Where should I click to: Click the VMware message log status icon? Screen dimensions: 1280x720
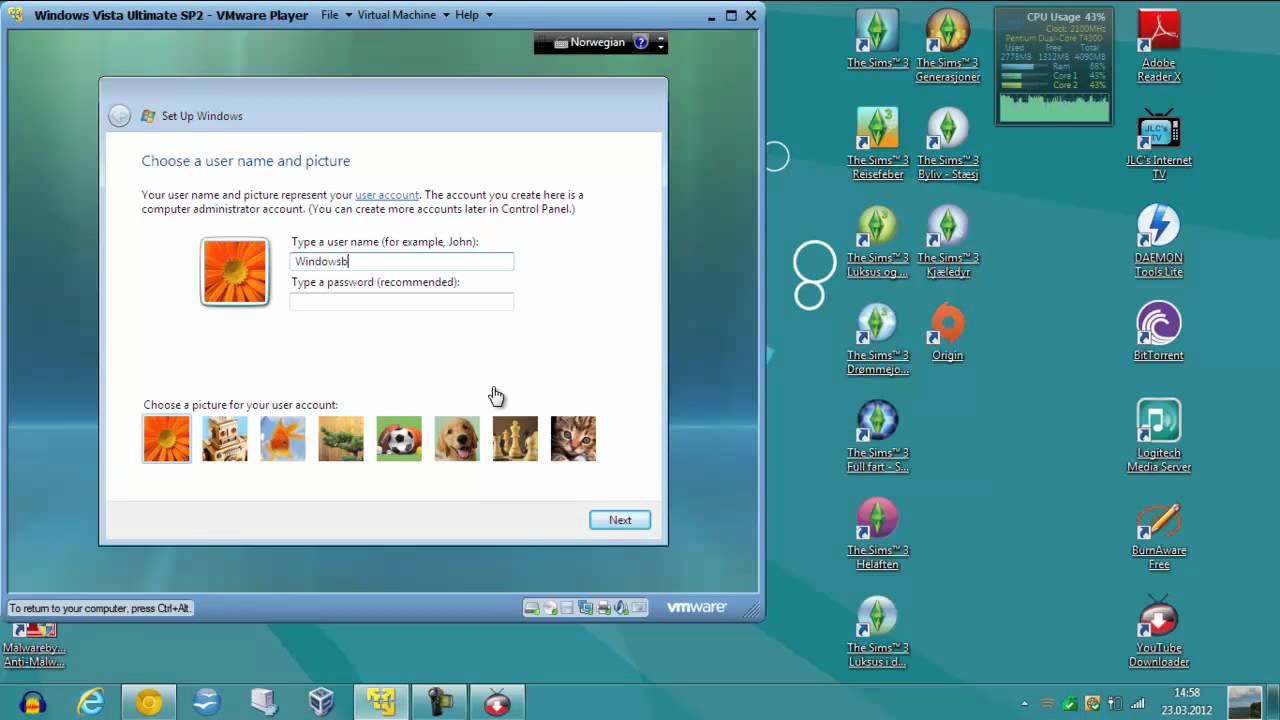coord(639,608)
